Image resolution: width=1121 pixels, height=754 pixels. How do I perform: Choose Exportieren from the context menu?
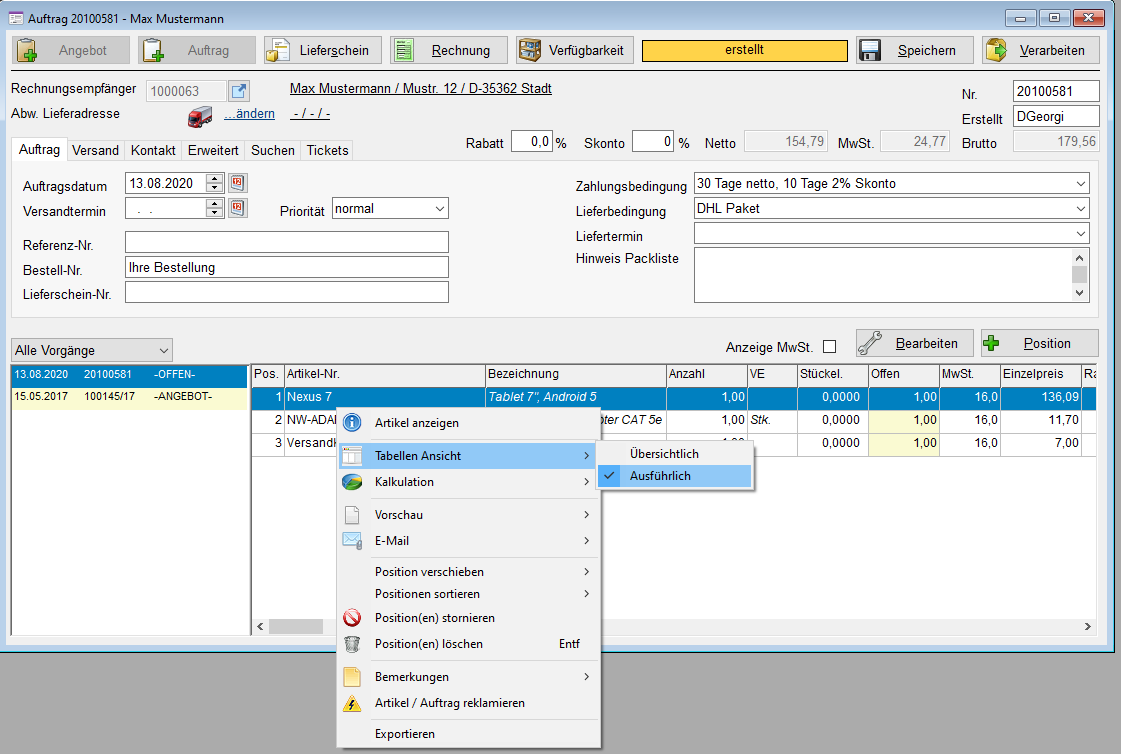click(x=468, y=734)
